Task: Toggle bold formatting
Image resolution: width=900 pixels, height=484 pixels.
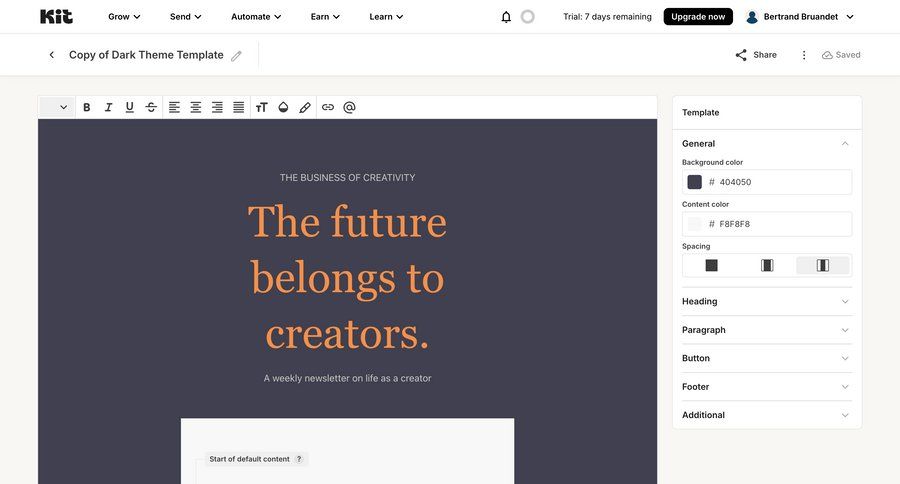Action: click(87, 107)
